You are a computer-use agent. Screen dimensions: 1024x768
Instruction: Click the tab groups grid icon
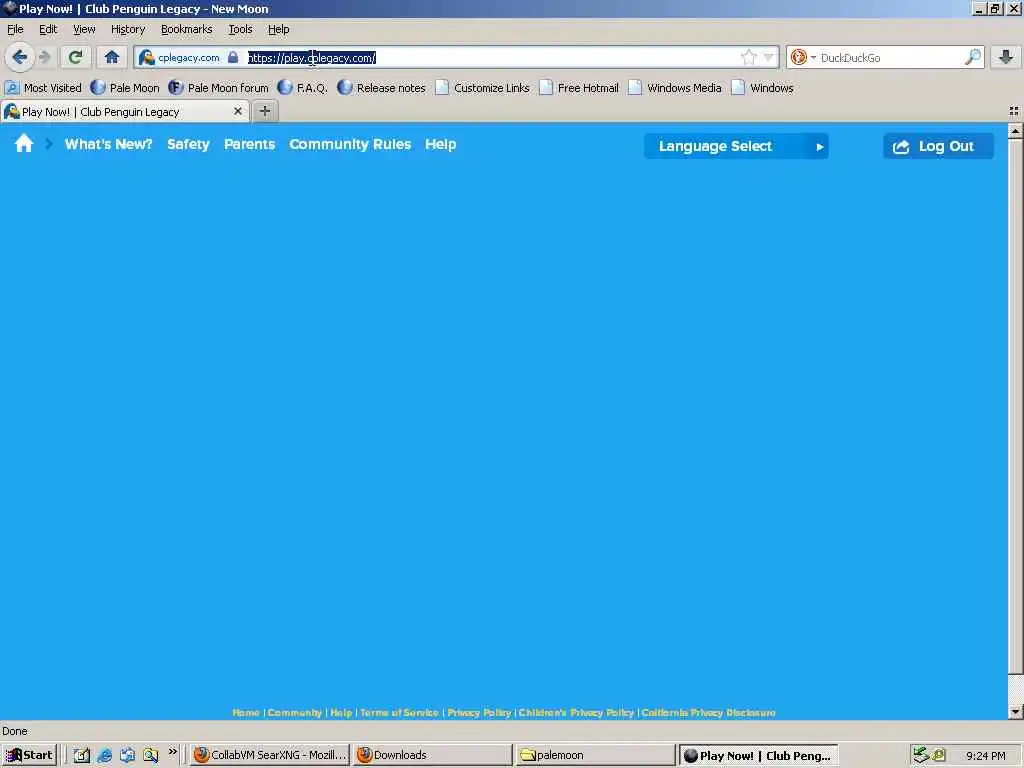(x=1014, y=112)
